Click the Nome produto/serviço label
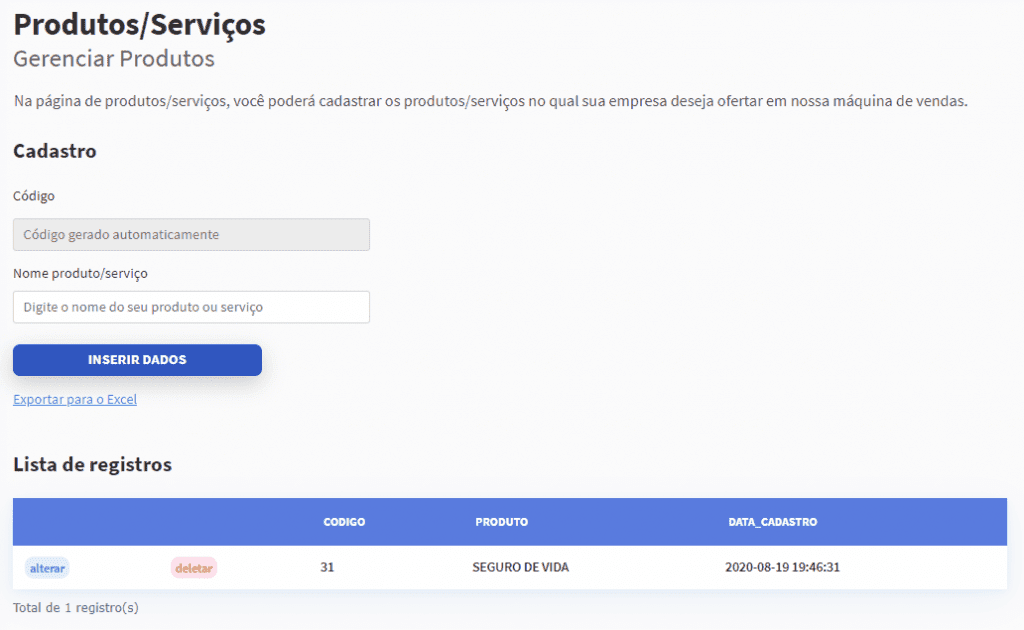1024x630 pixels. click(x=80, y=274)
